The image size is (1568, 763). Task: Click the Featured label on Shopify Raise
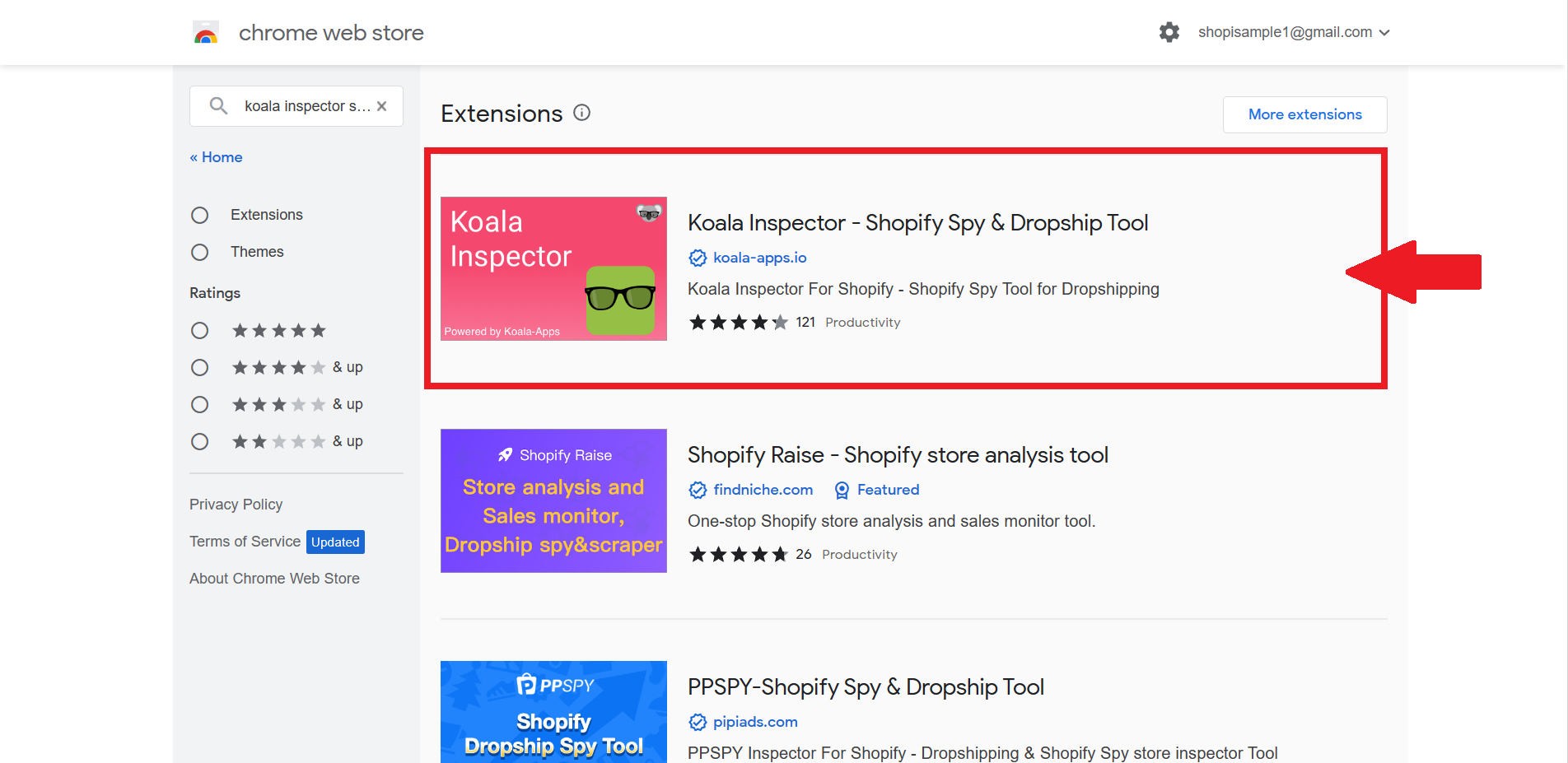point(888,490)
